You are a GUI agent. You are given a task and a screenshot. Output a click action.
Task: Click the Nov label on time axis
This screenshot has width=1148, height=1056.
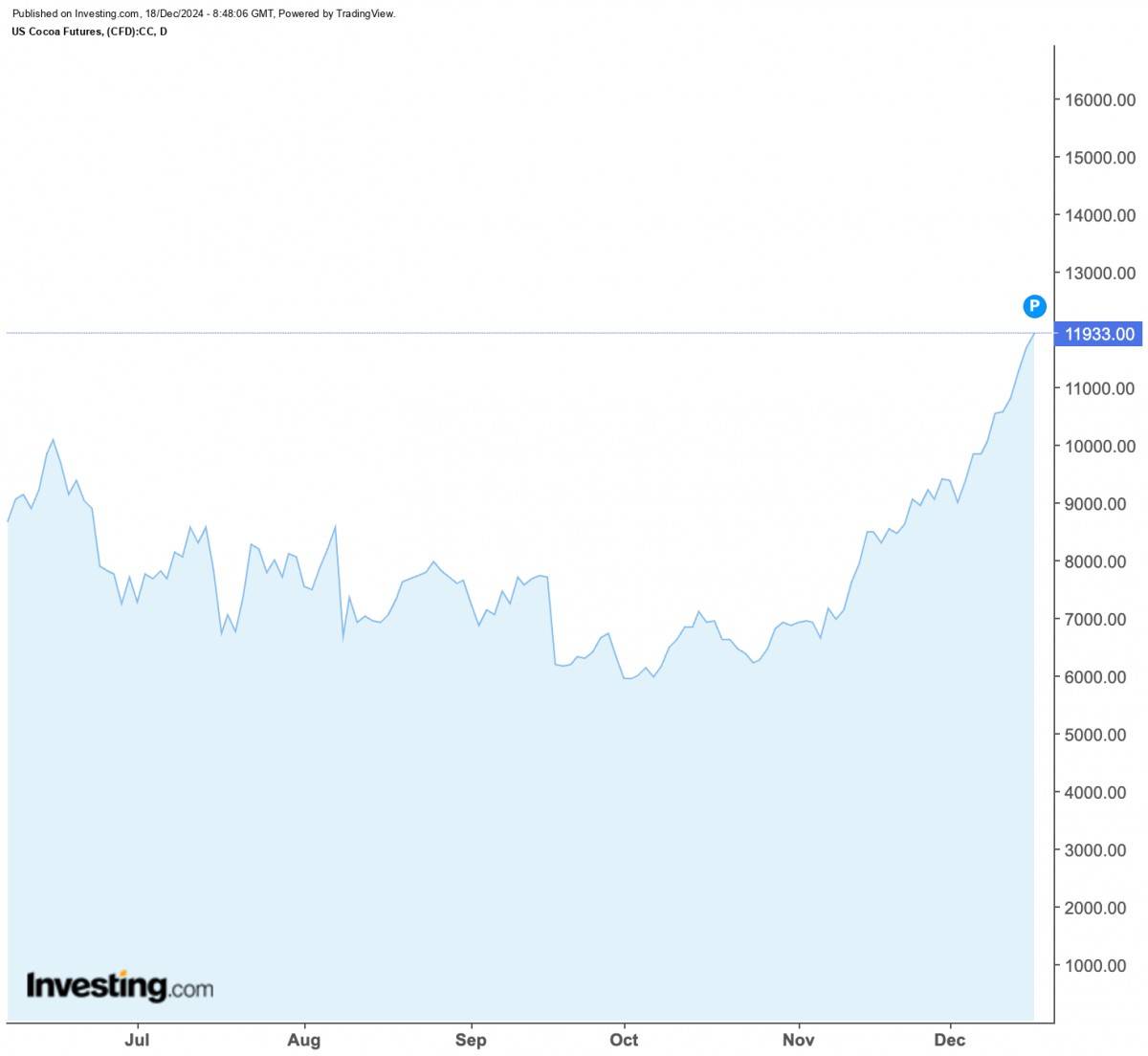coord(798,1040)
